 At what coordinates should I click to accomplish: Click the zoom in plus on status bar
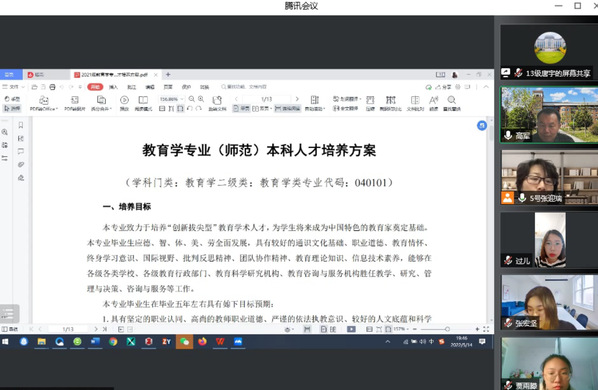click(x=477, y=329)
